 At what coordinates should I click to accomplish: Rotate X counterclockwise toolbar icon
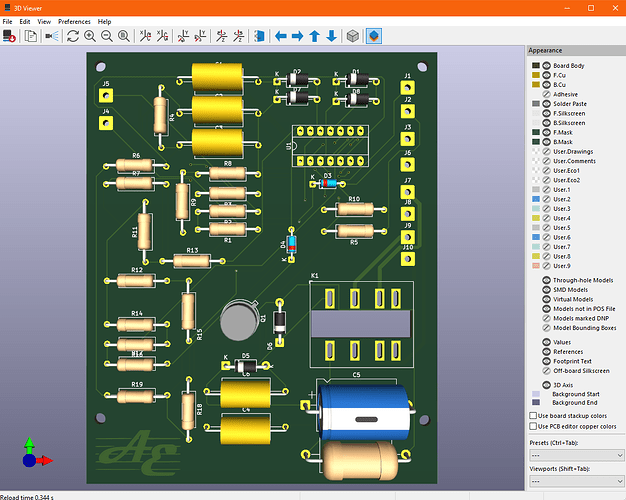[x=162, y=36]
